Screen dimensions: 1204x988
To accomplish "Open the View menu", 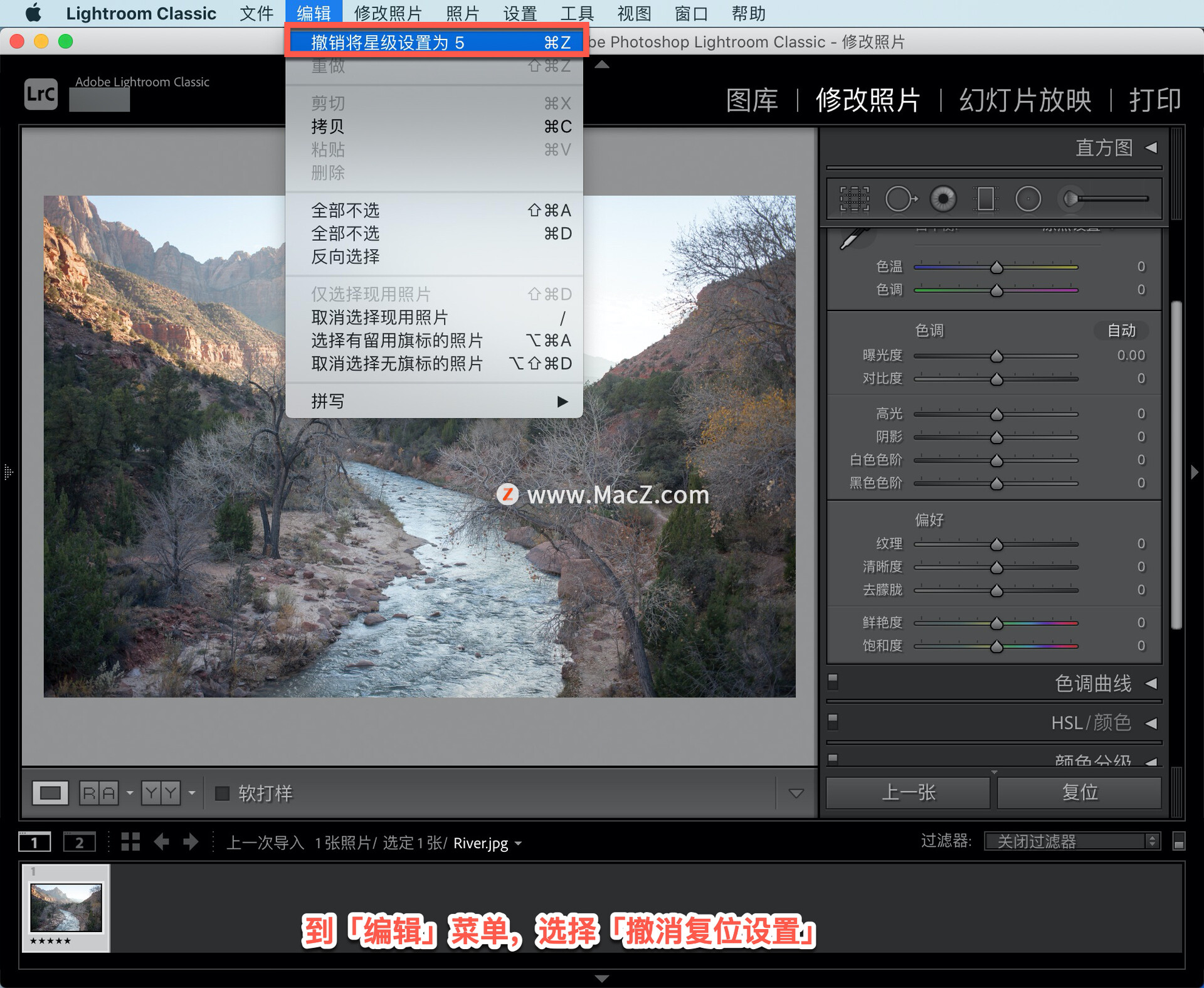I will pyautogui.click(x=634, y=13).
